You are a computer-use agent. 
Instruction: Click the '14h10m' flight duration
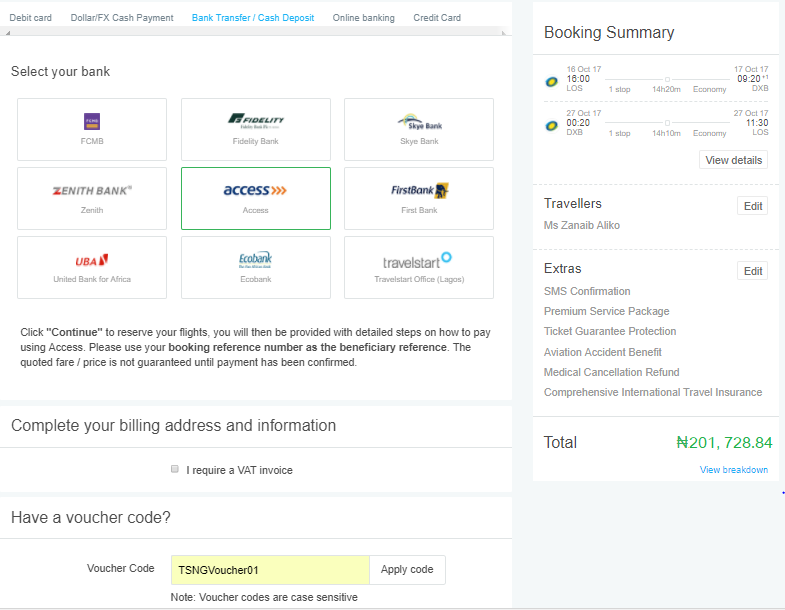click(x=666, y=133)
